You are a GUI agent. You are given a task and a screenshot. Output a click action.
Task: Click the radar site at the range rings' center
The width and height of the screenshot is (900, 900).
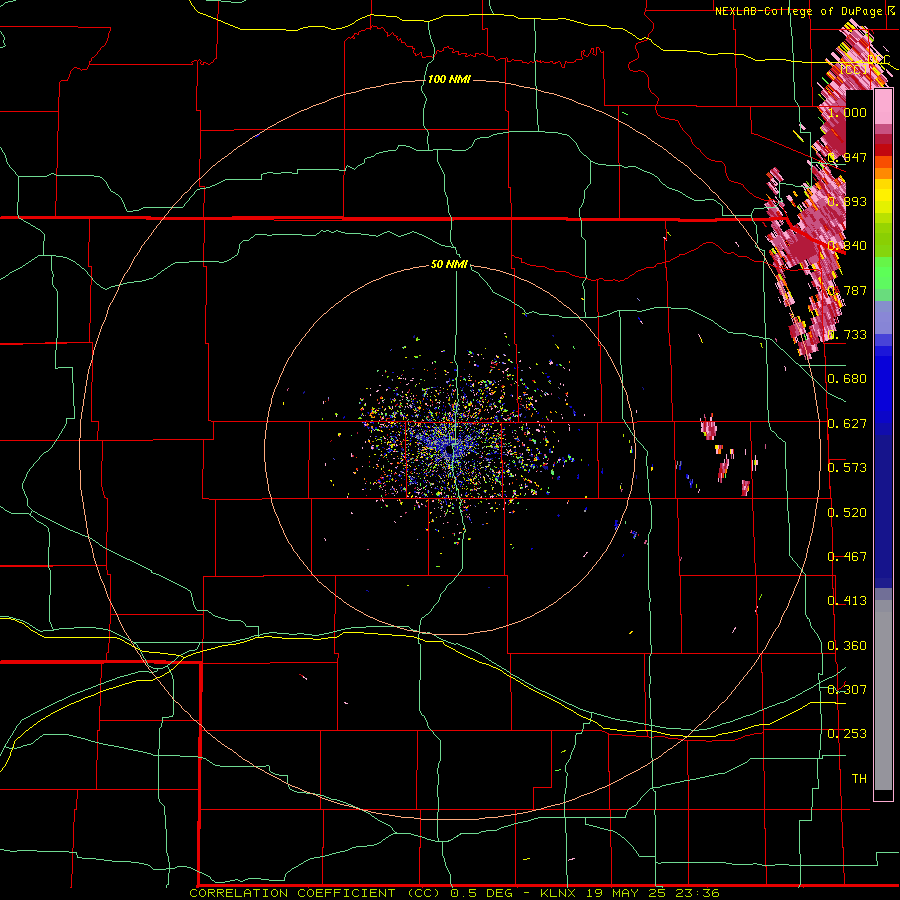point(449,451)
